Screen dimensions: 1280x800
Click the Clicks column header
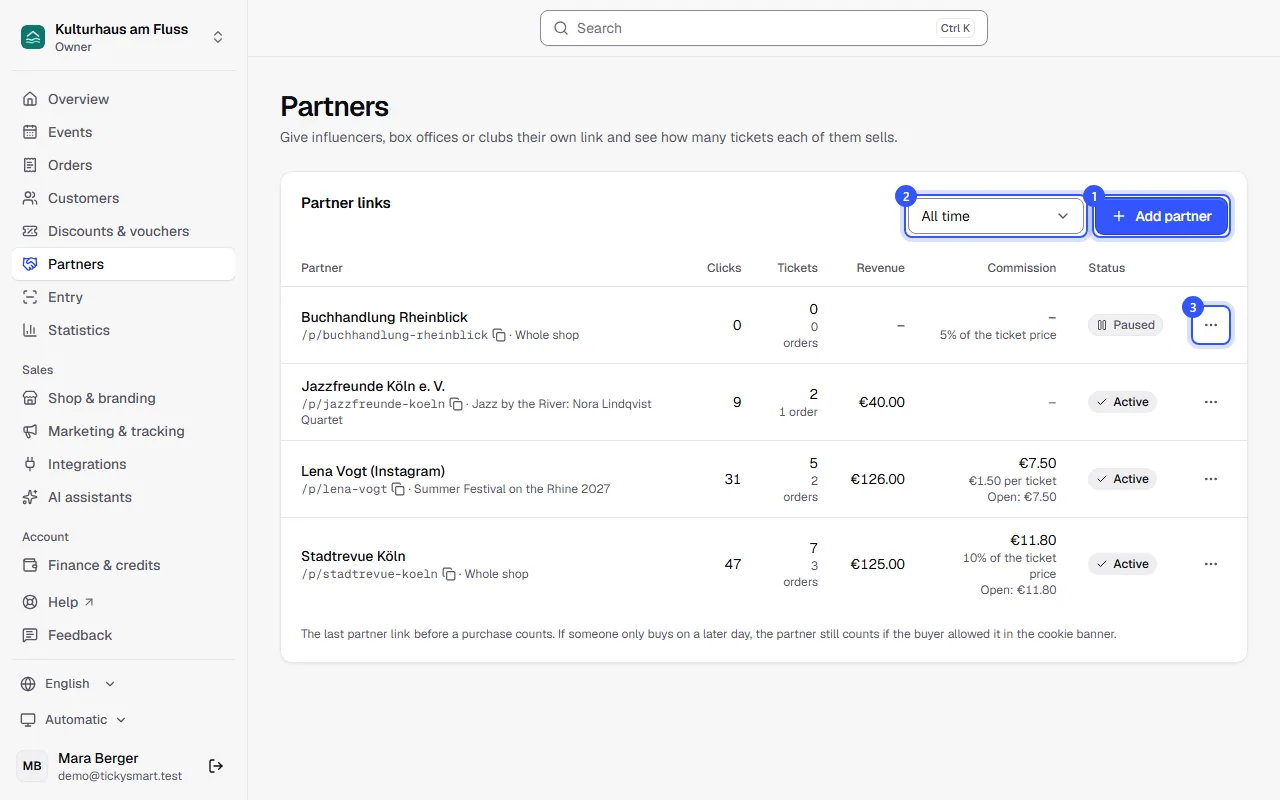point(724,268)
